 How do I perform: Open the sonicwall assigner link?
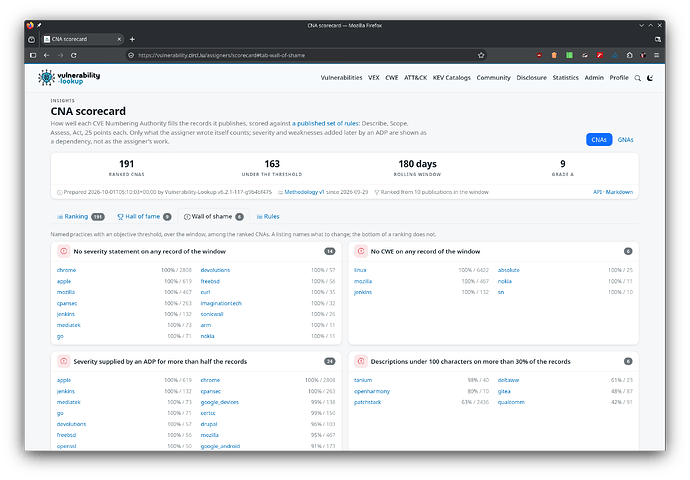click(212, 314)
